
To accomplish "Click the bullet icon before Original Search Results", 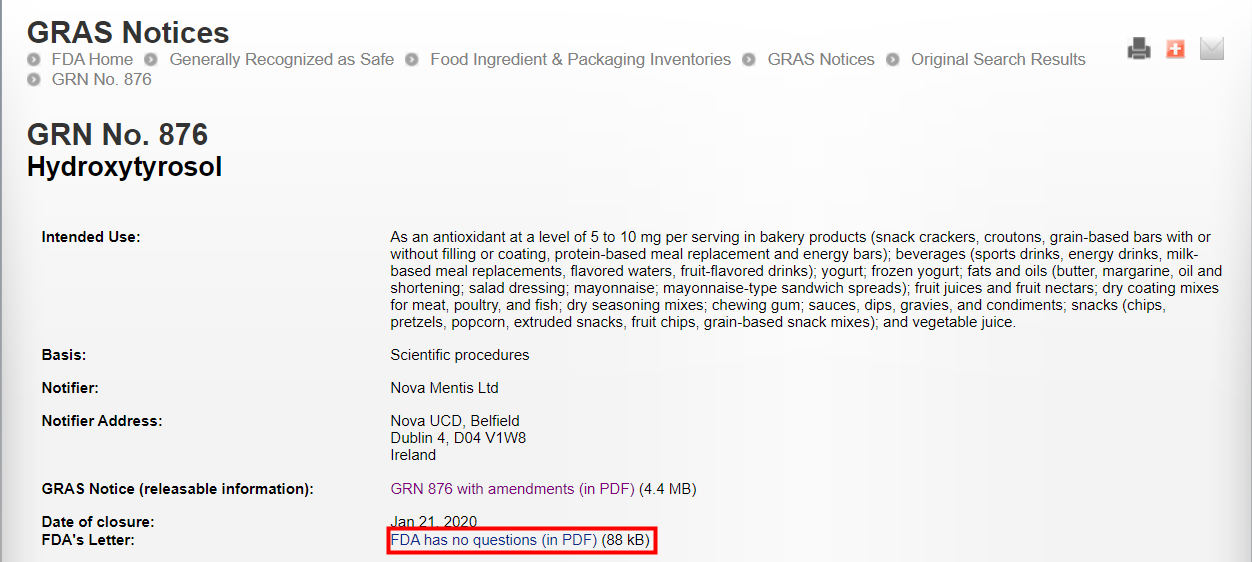I will coord(893,60).
